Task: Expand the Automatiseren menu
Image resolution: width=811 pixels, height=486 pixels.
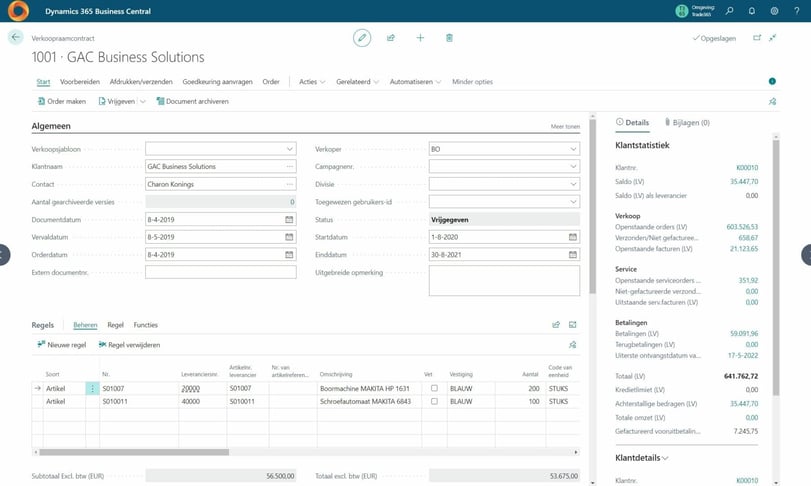Action: click(x=415, y=82)
